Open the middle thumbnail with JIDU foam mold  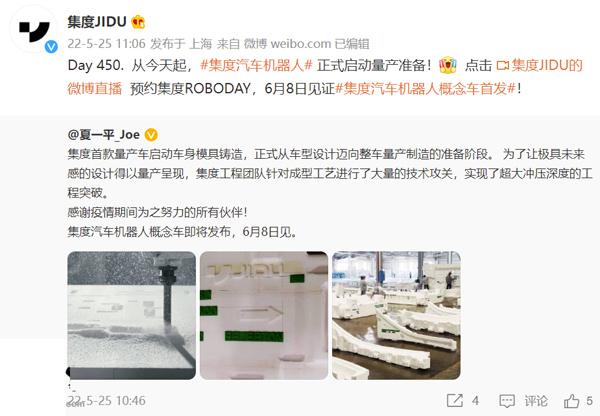click(x=264, y=315)
